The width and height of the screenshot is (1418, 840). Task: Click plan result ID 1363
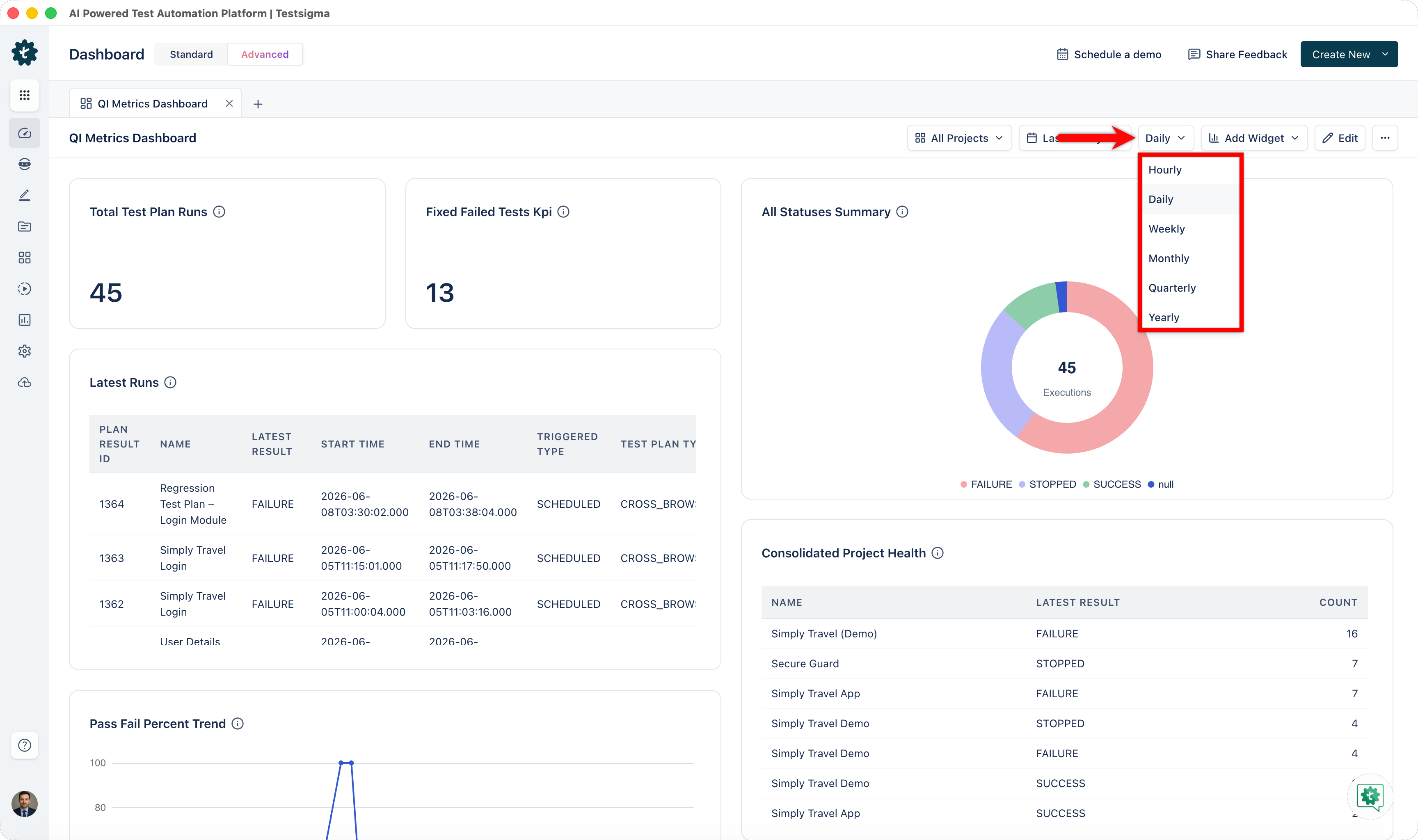[112, 558]
